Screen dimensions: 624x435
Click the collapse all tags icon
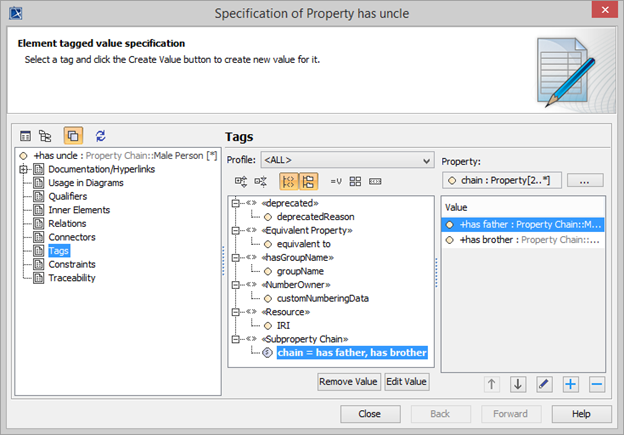(x=261, y=181)
